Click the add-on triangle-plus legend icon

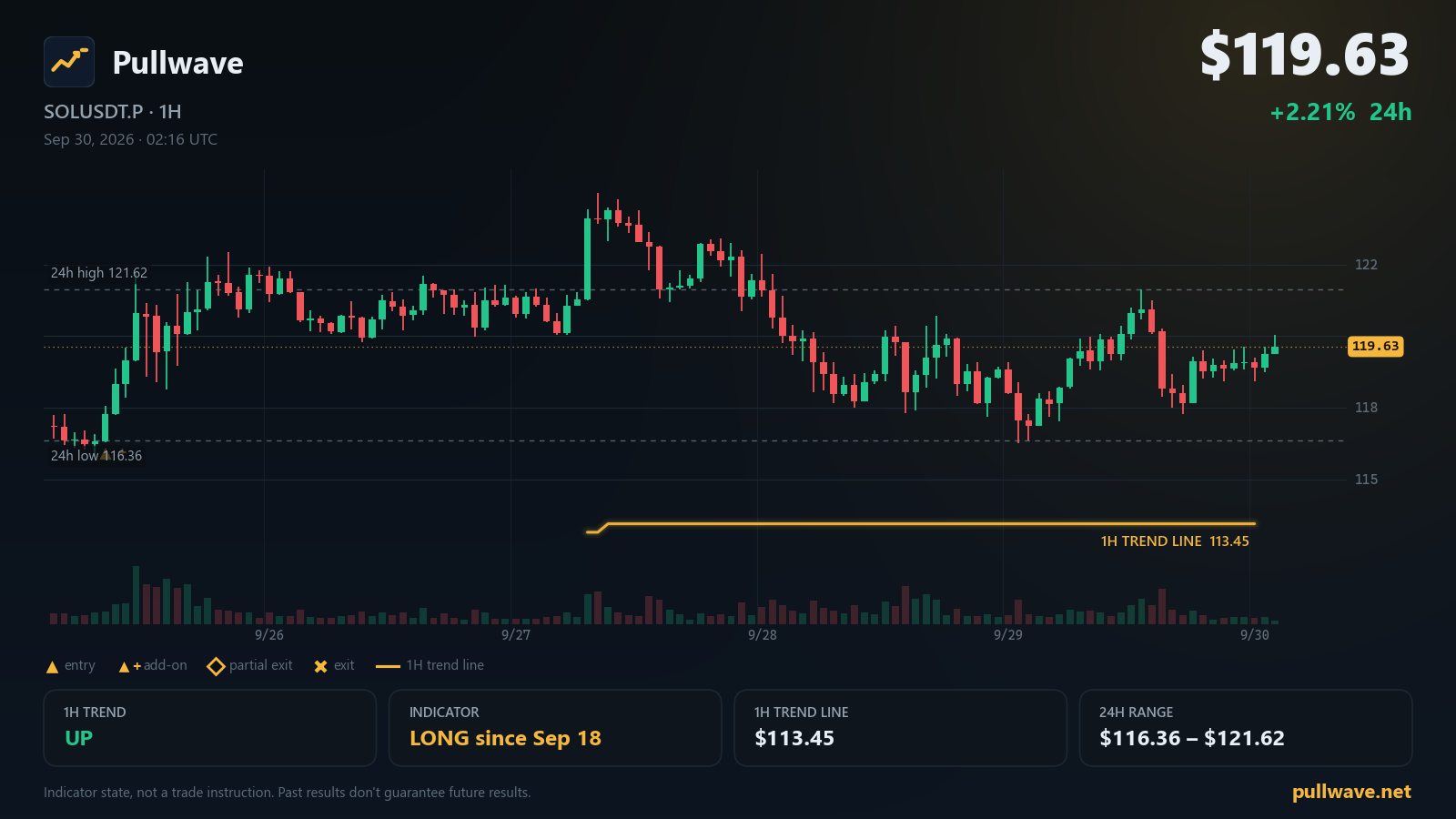tap(130, 667)
